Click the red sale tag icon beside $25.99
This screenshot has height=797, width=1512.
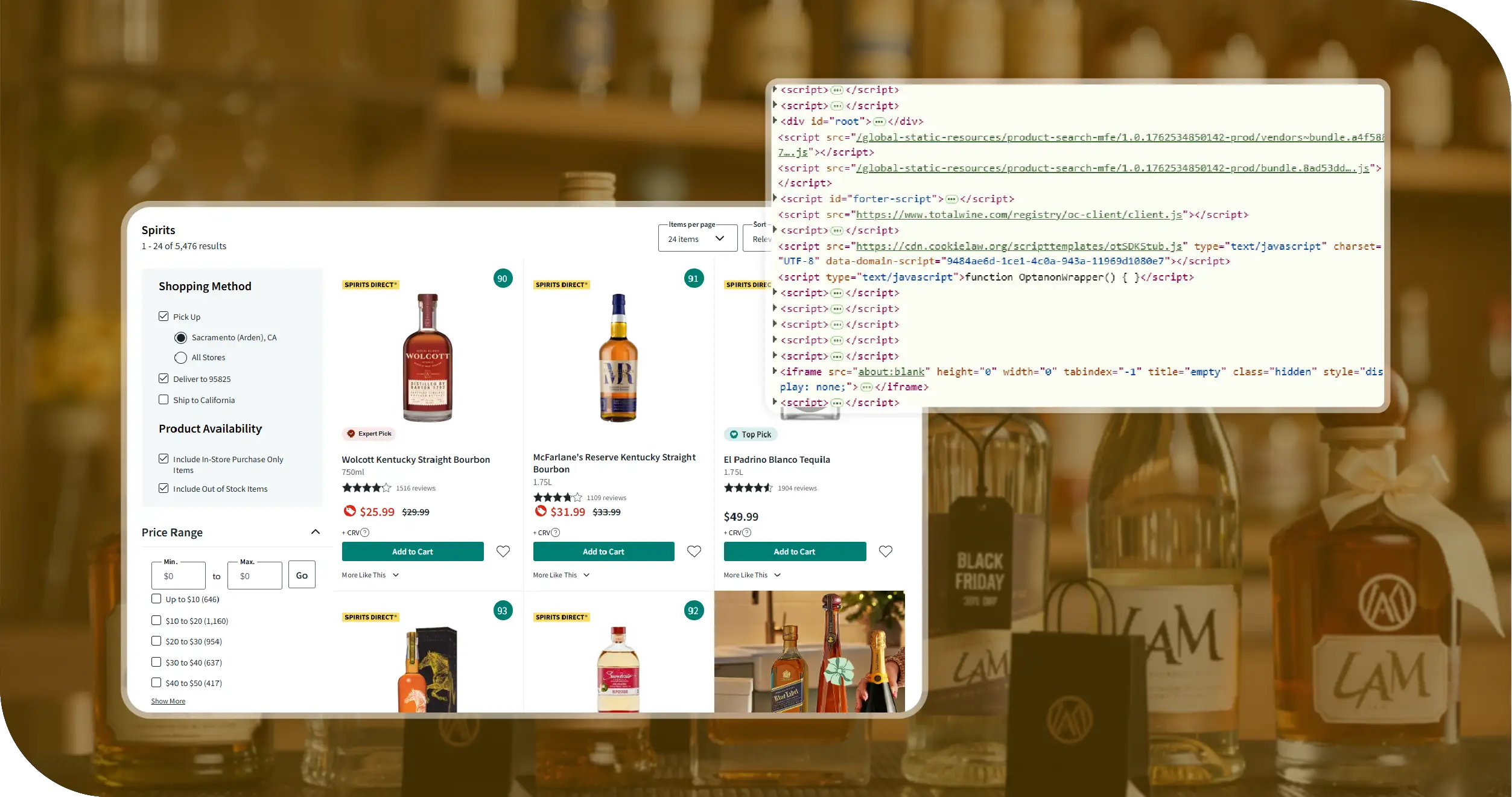click(349, 511)
